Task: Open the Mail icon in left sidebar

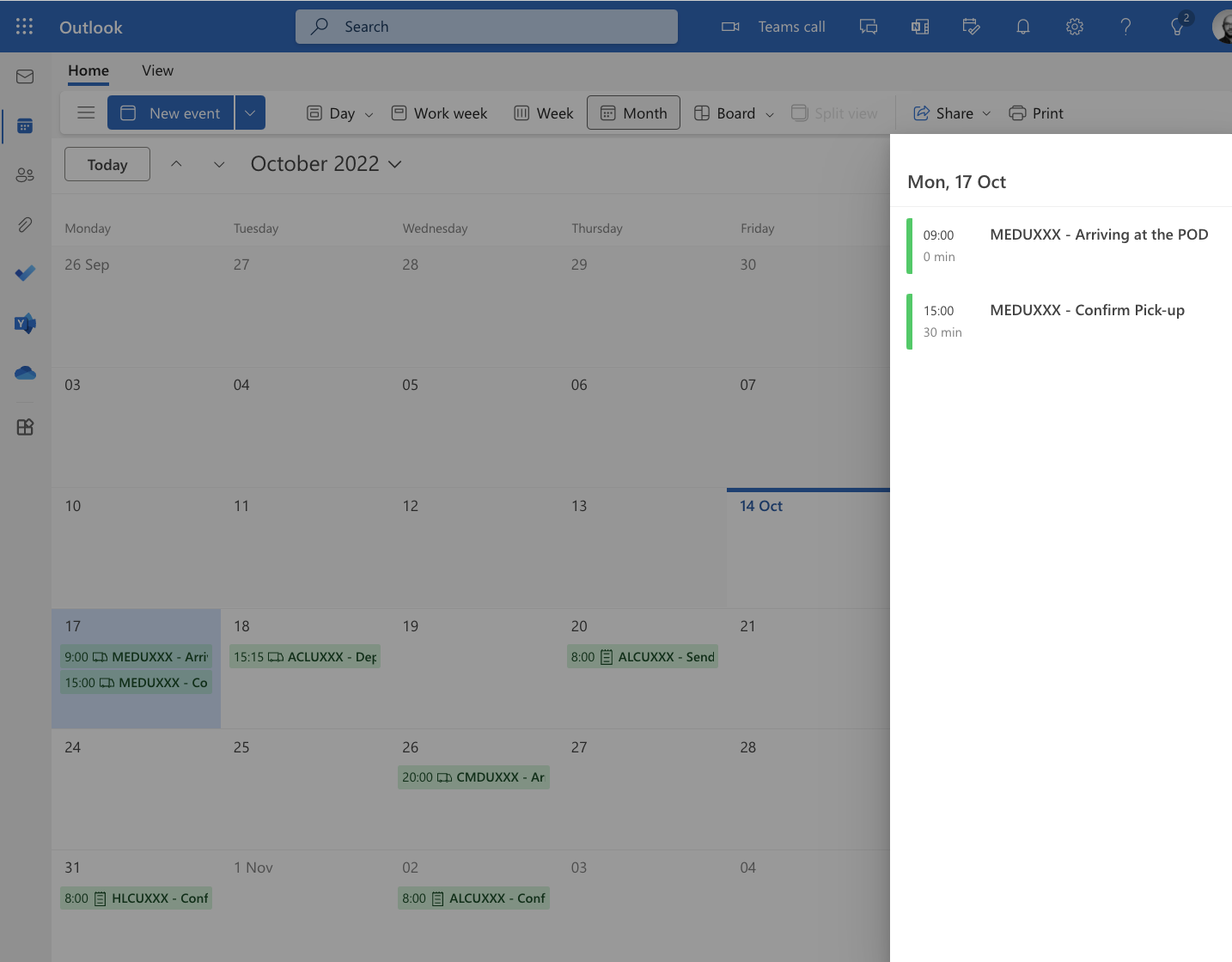Action: coord(25,76)
